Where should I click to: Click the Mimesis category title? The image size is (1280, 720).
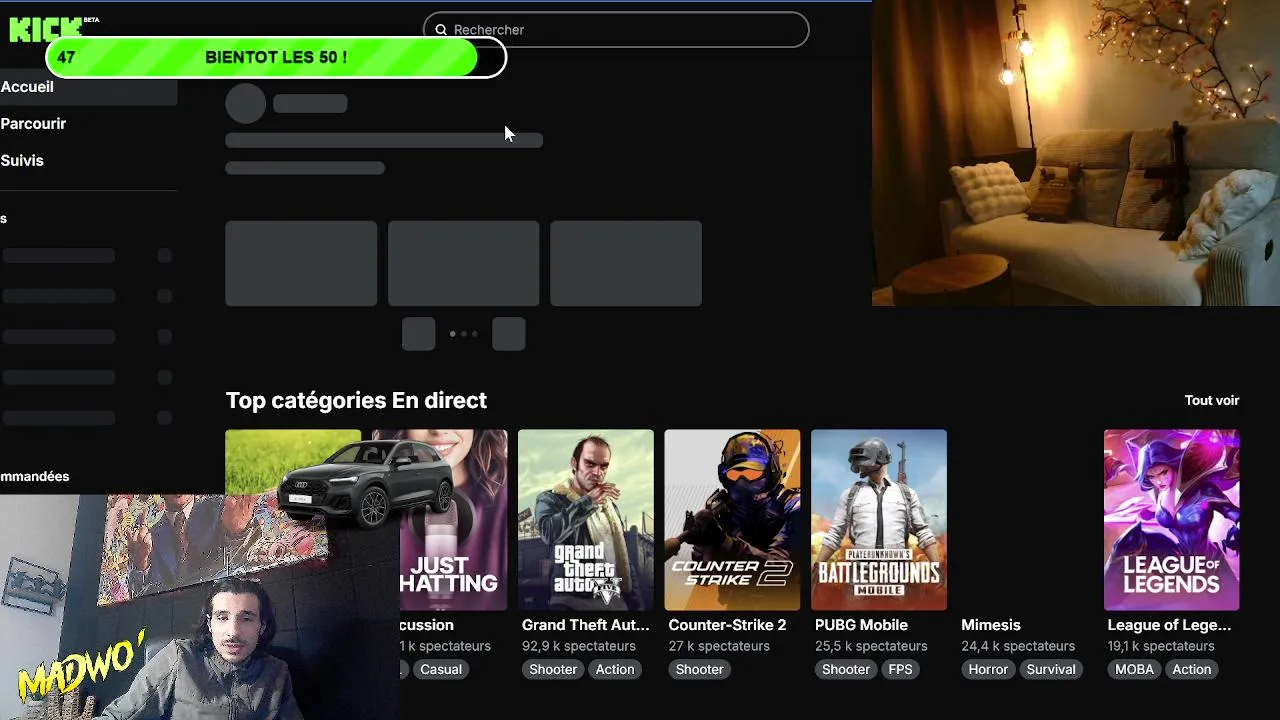pos(991,625)
